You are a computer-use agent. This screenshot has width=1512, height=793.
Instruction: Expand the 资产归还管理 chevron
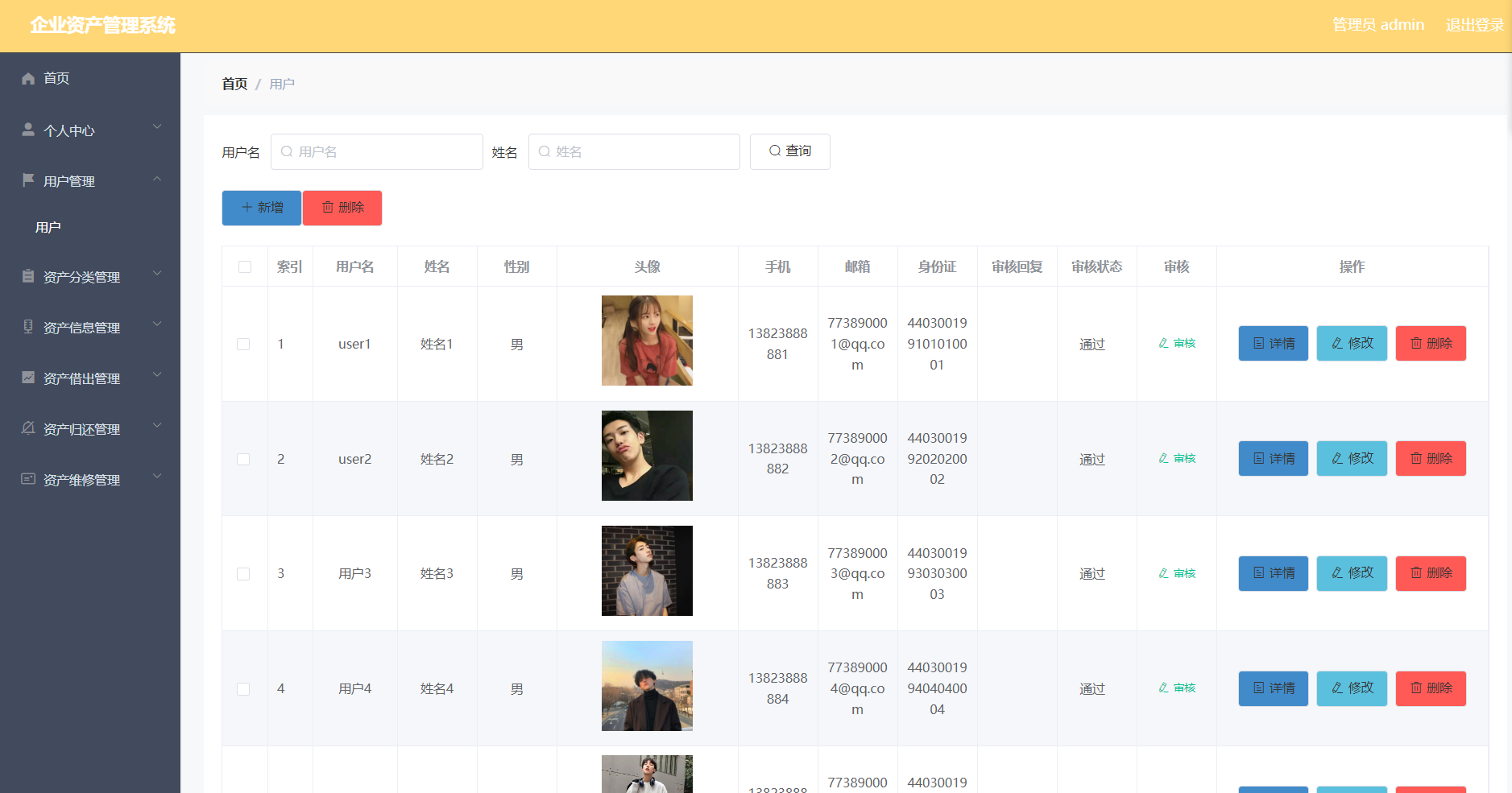(x=157, y=425)
